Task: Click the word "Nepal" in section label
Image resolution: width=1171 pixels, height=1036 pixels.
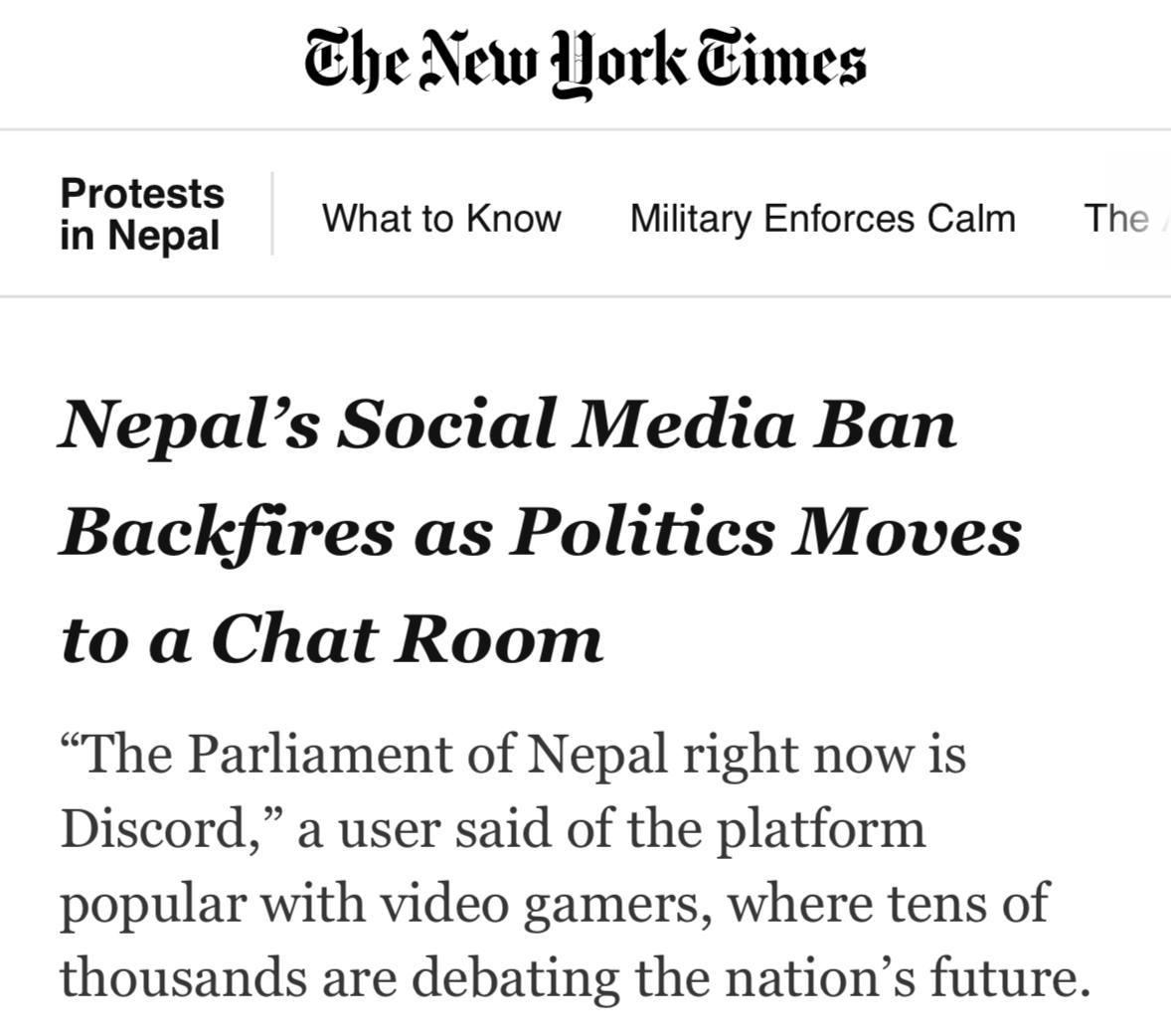Action: click(x=164, y=237)
